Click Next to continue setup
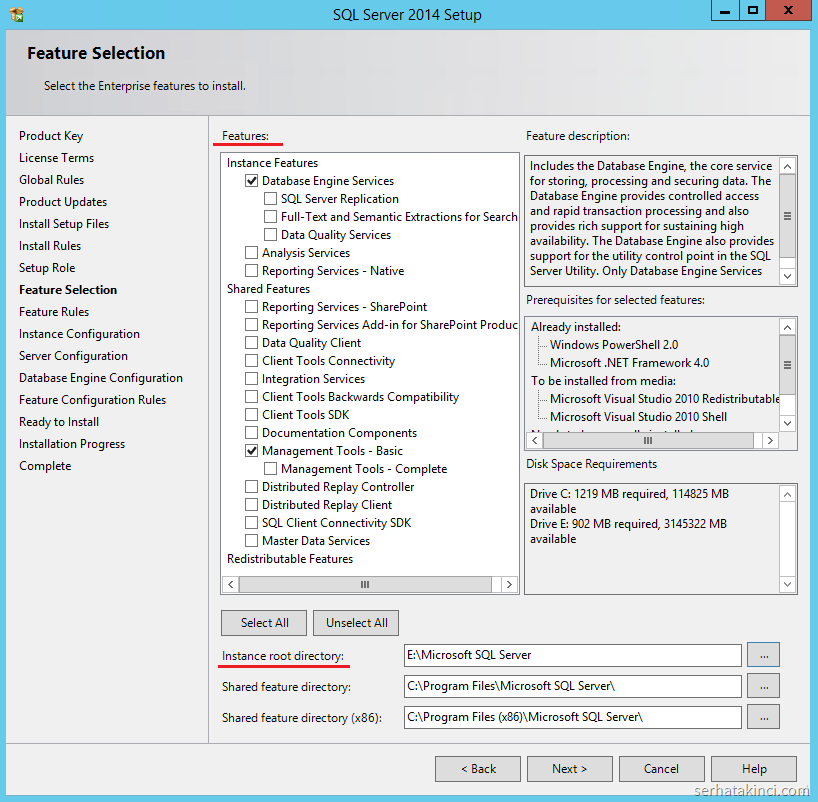Image resolution: width=818 pixels, height=802 pixels. point(569,769)
